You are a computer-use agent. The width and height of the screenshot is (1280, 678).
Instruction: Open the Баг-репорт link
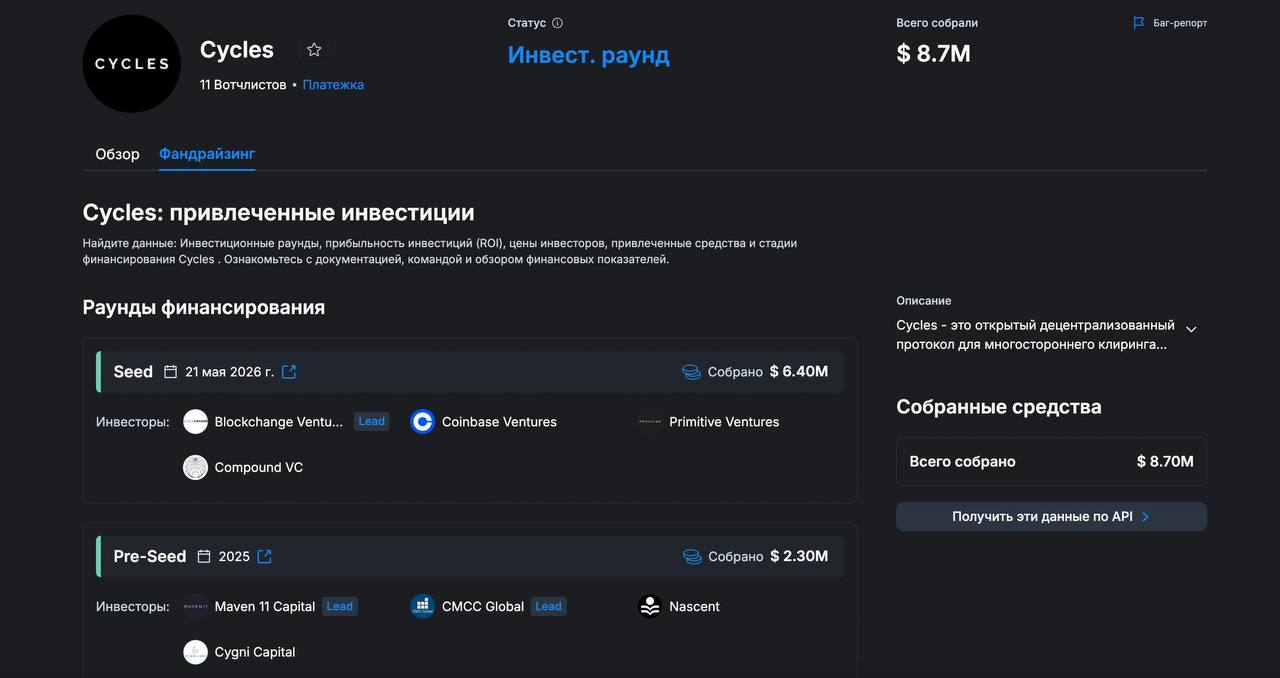coord(1180,23)
